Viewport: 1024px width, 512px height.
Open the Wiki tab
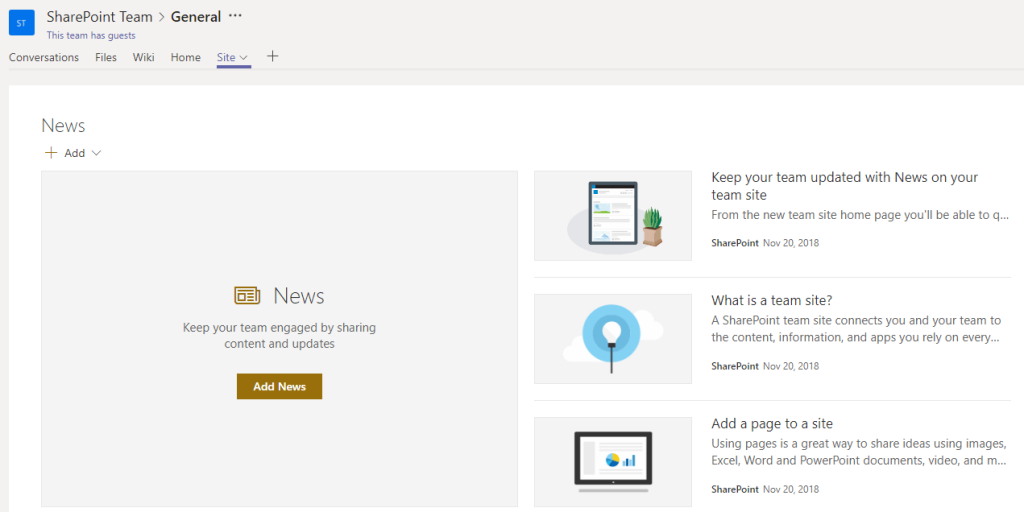144,57
